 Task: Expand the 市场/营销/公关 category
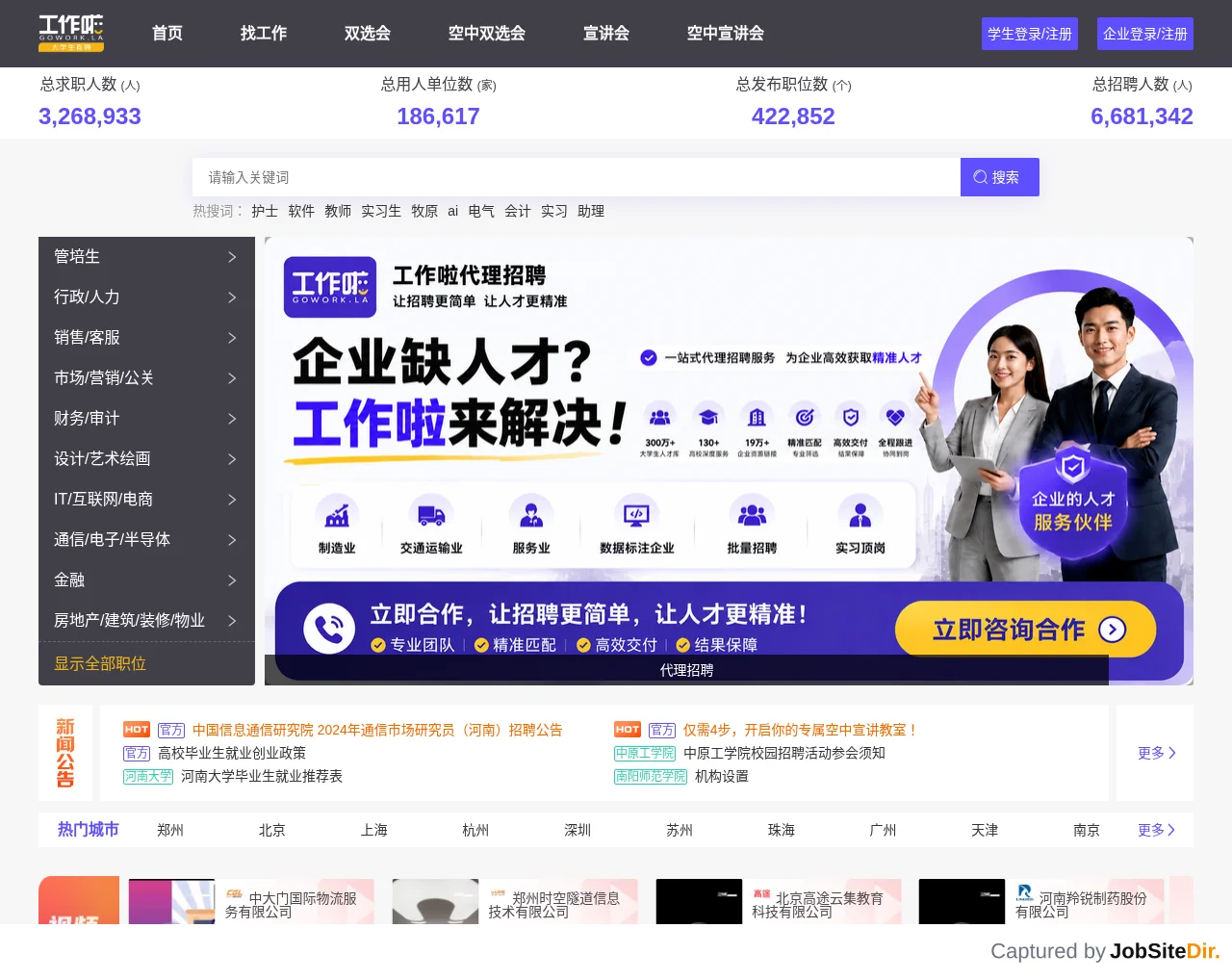click(146, 378)
